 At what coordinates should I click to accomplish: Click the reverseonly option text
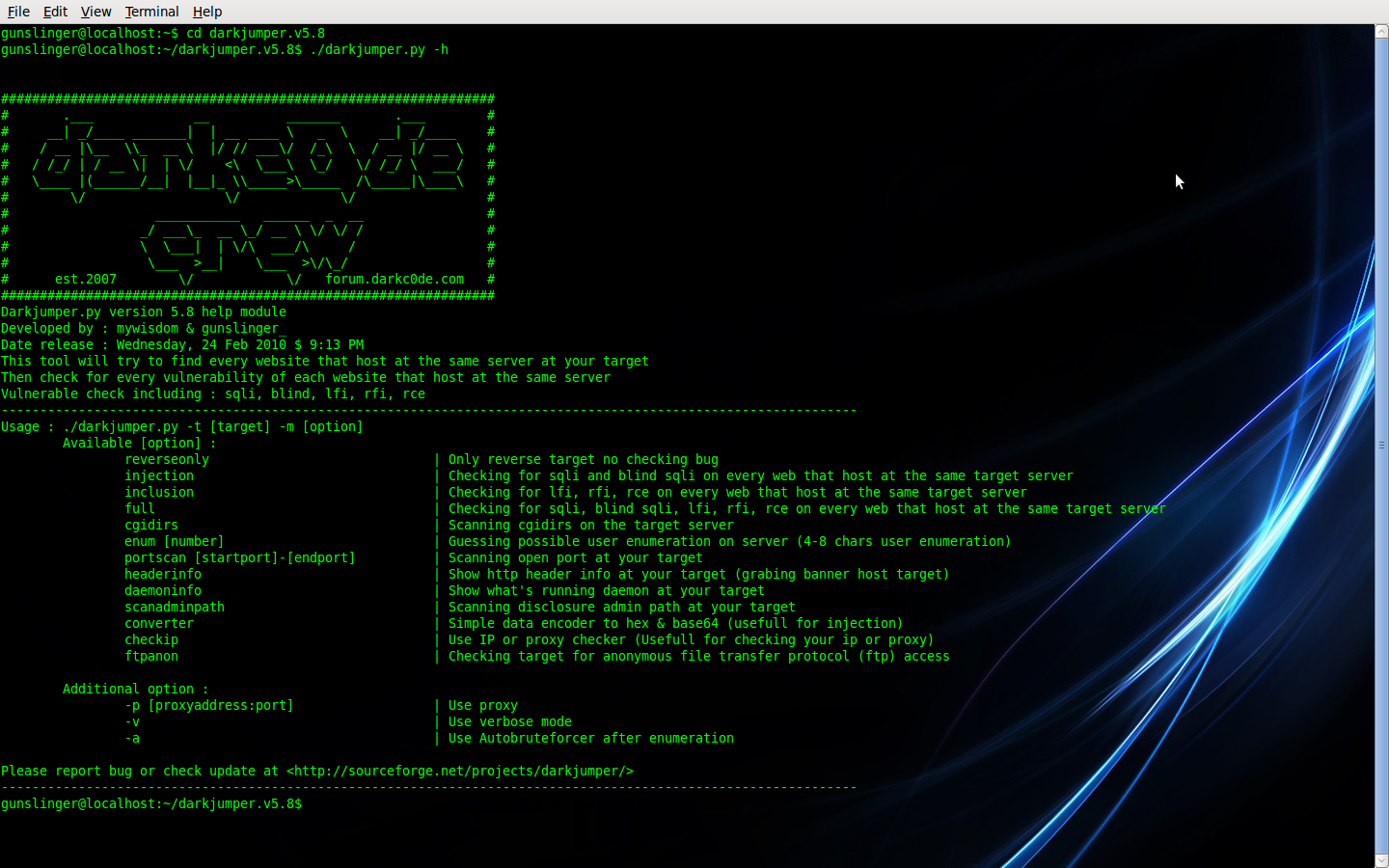tap(167, 459)
